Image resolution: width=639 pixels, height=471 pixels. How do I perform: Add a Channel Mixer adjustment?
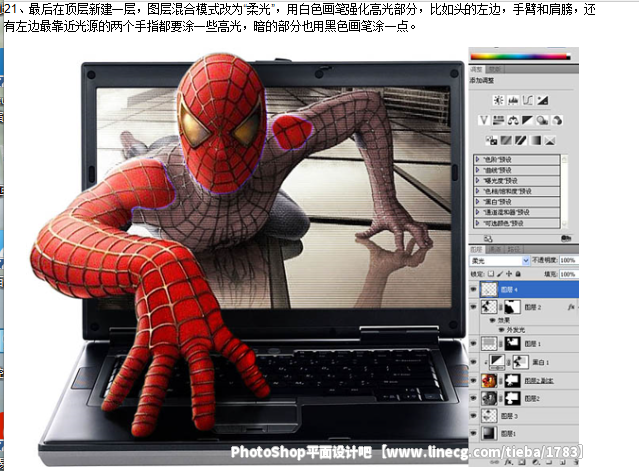coord(557,120)
